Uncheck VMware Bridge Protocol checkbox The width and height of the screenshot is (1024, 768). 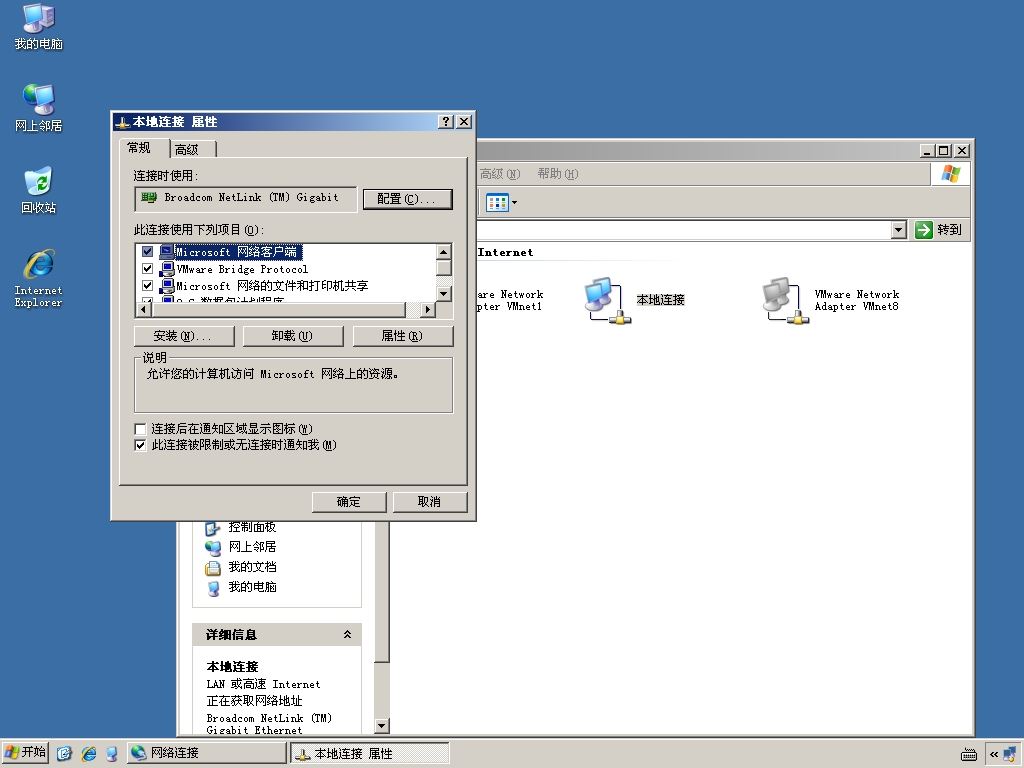148,268
